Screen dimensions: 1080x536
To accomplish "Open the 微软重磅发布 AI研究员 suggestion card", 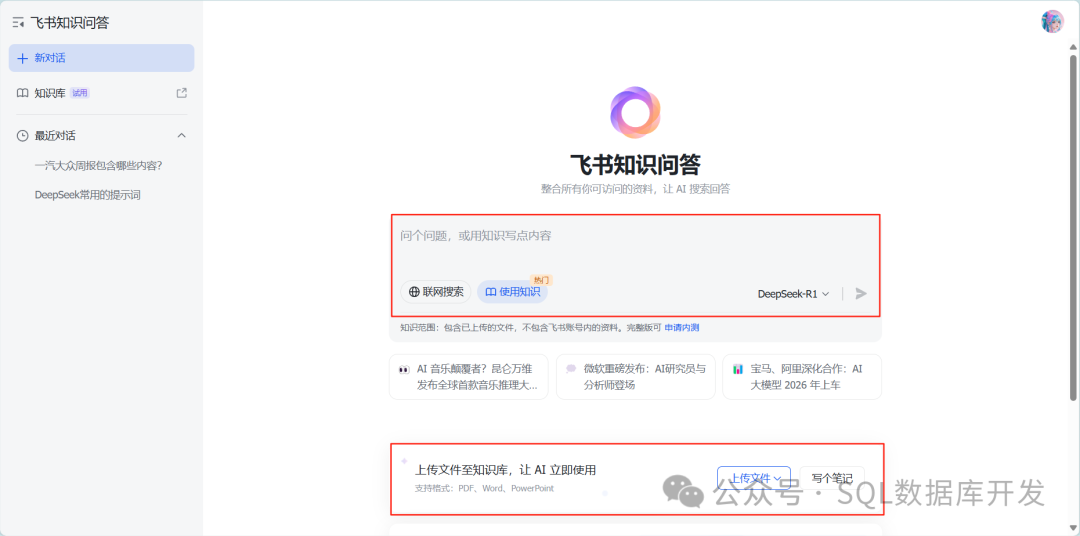I will 636,377.
